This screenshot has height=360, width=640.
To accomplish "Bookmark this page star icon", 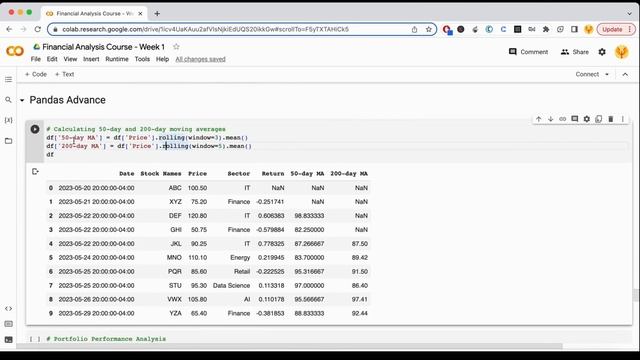I will [x=429, y=29].
